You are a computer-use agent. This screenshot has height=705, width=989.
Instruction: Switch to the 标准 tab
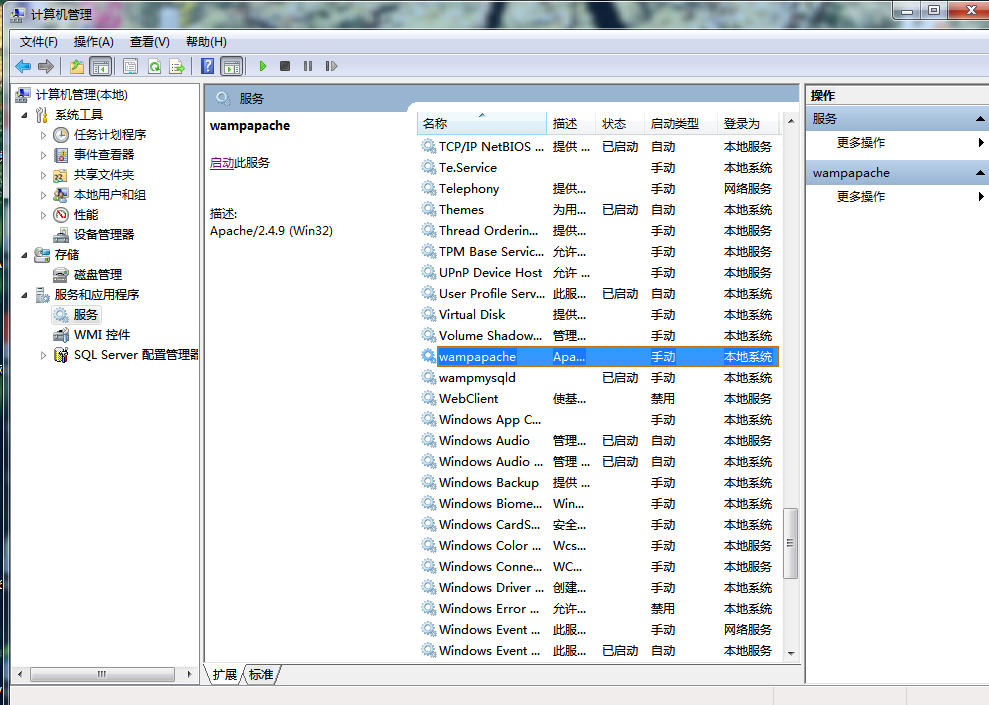pyautogui.click(x=261, y=675)
